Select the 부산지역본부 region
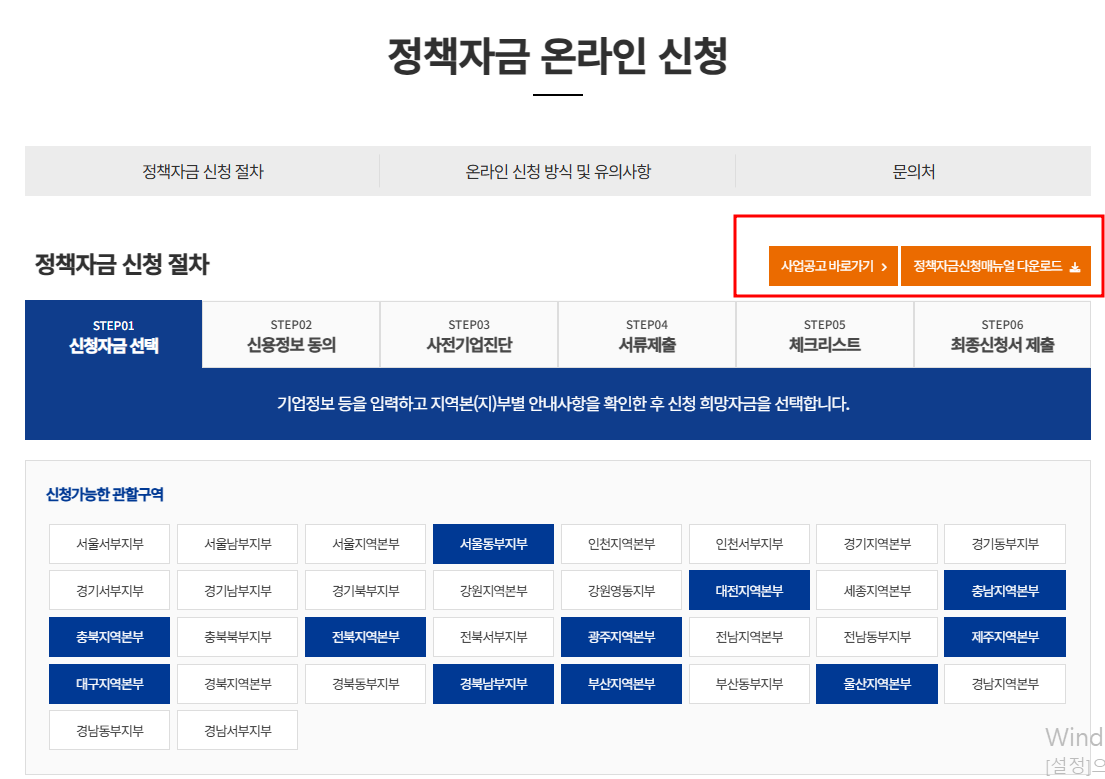Image resolution: width=1105 pixels, height=779 pixels. tap(621, 684)
